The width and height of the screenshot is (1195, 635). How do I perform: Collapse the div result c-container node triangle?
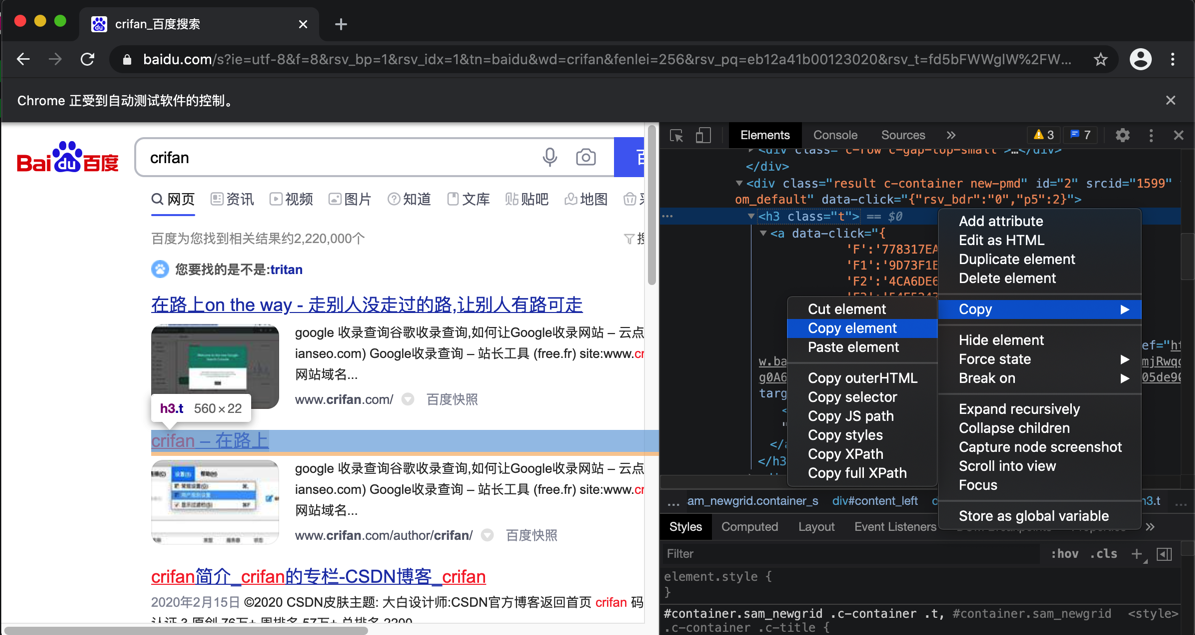739,183
